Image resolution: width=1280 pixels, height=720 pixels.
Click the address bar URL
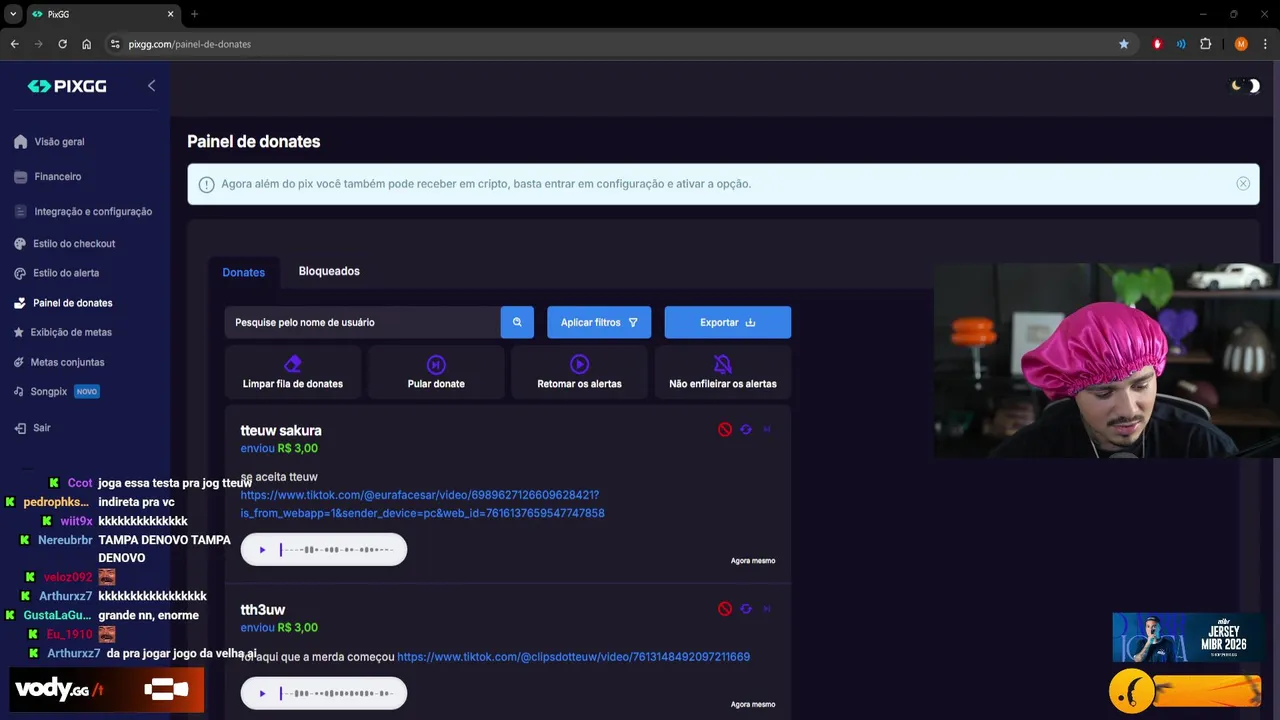[190, 44]
